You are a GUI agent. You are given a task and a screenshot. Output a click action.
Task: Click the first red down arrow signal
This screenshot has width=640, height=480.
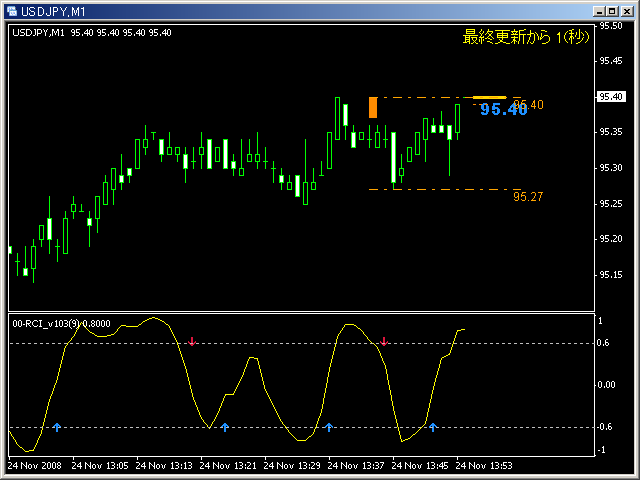[x=192, y=341]
